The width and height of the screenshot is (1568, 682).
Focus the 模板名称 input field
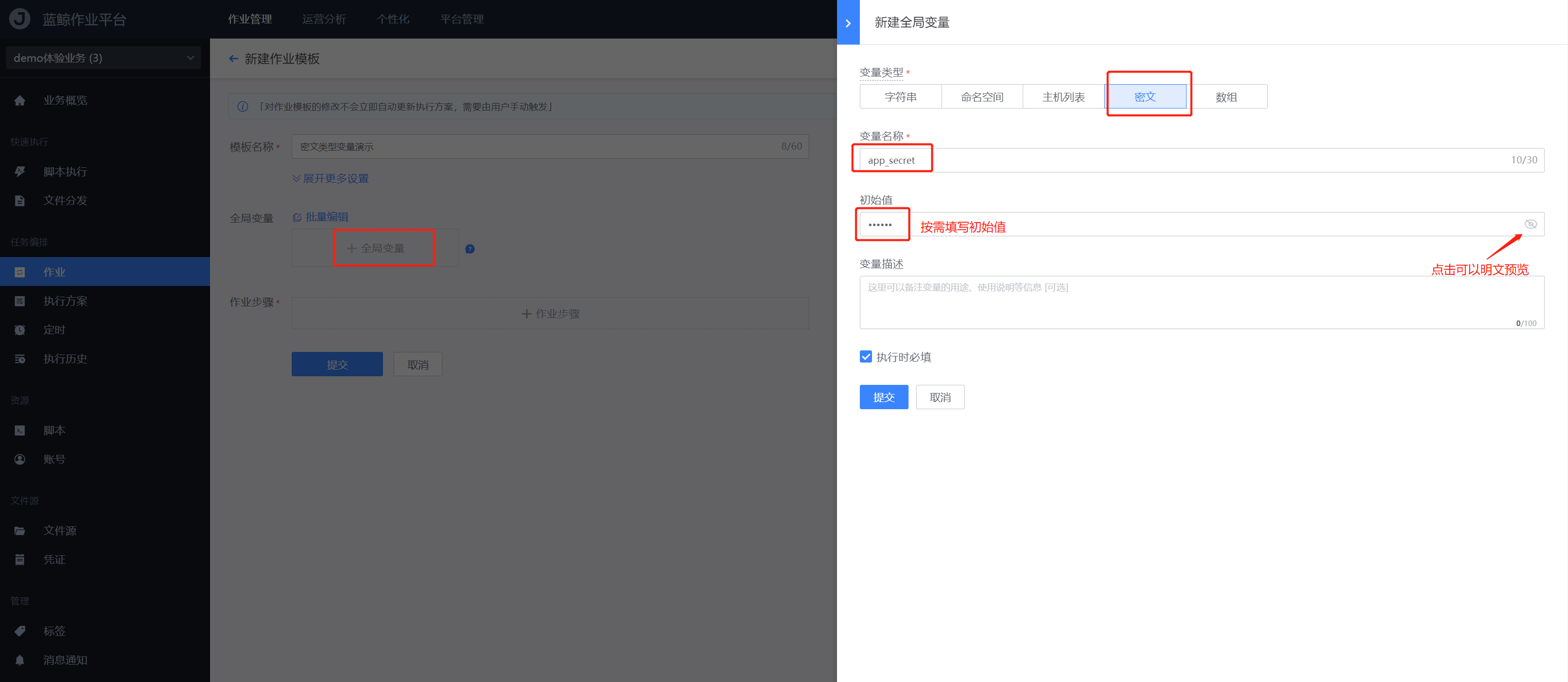coord(550,147)
